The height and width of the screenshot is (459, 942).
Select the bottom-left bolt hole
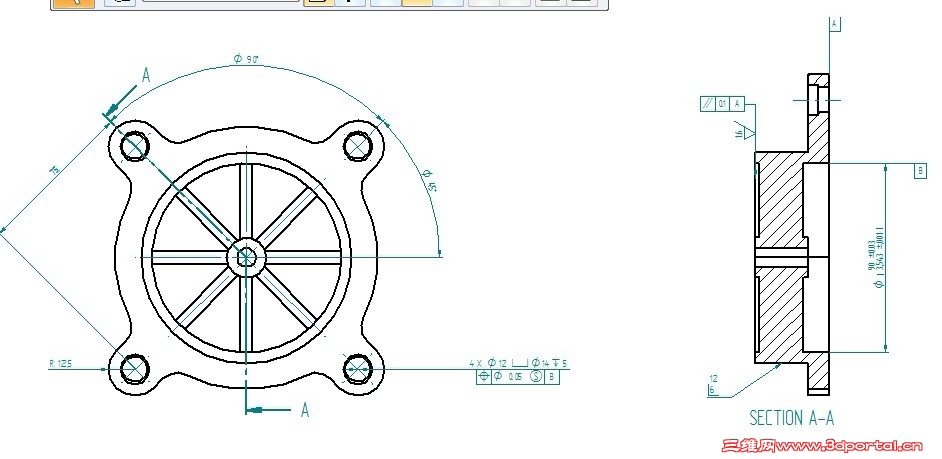coord(134,369)
